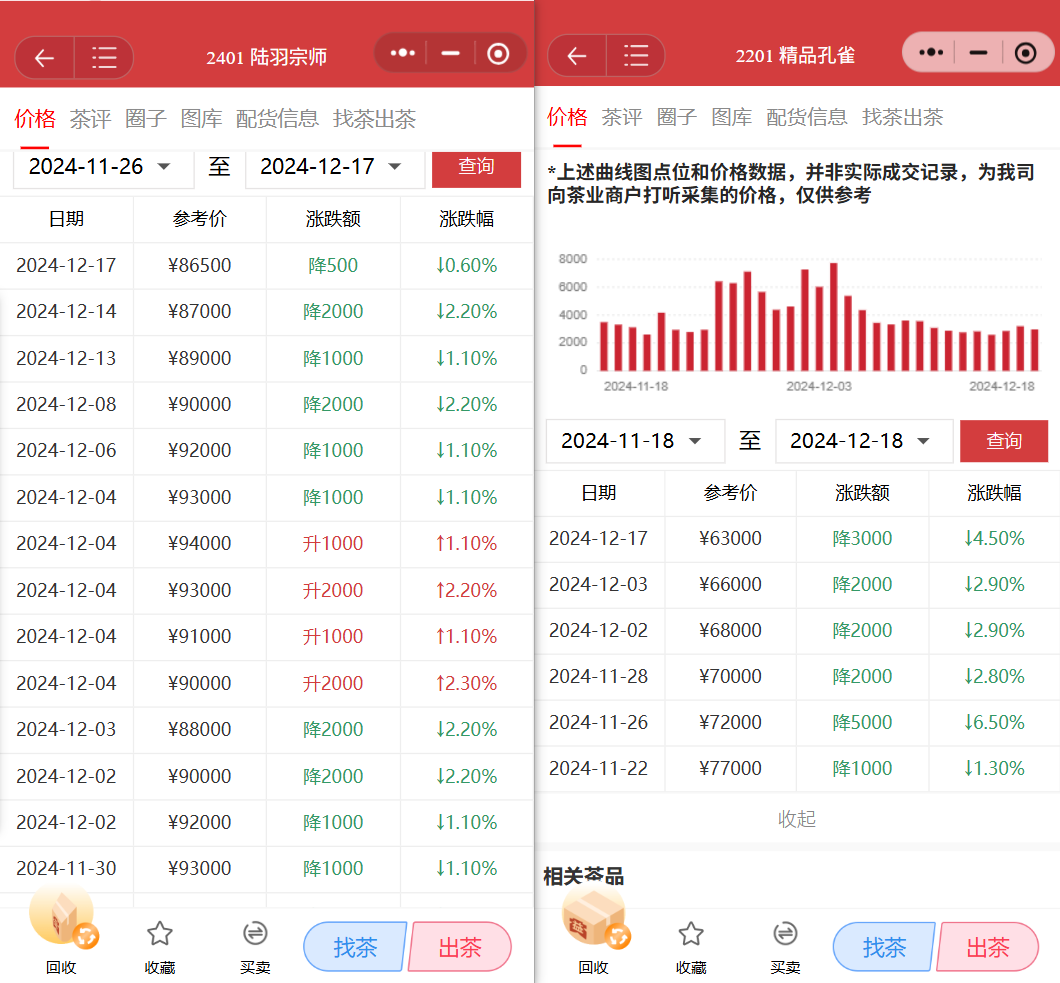Click 降5000 change cell

[x=862, y=722]
